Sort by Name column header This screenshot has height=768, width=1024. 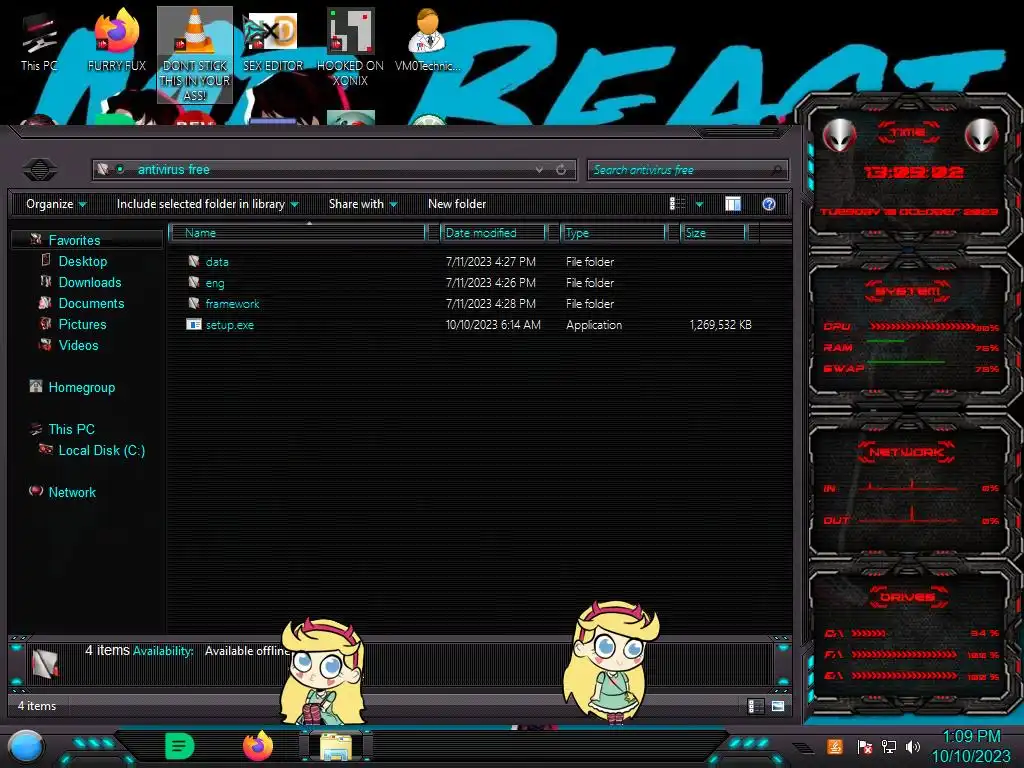click(x=298, y=232)
